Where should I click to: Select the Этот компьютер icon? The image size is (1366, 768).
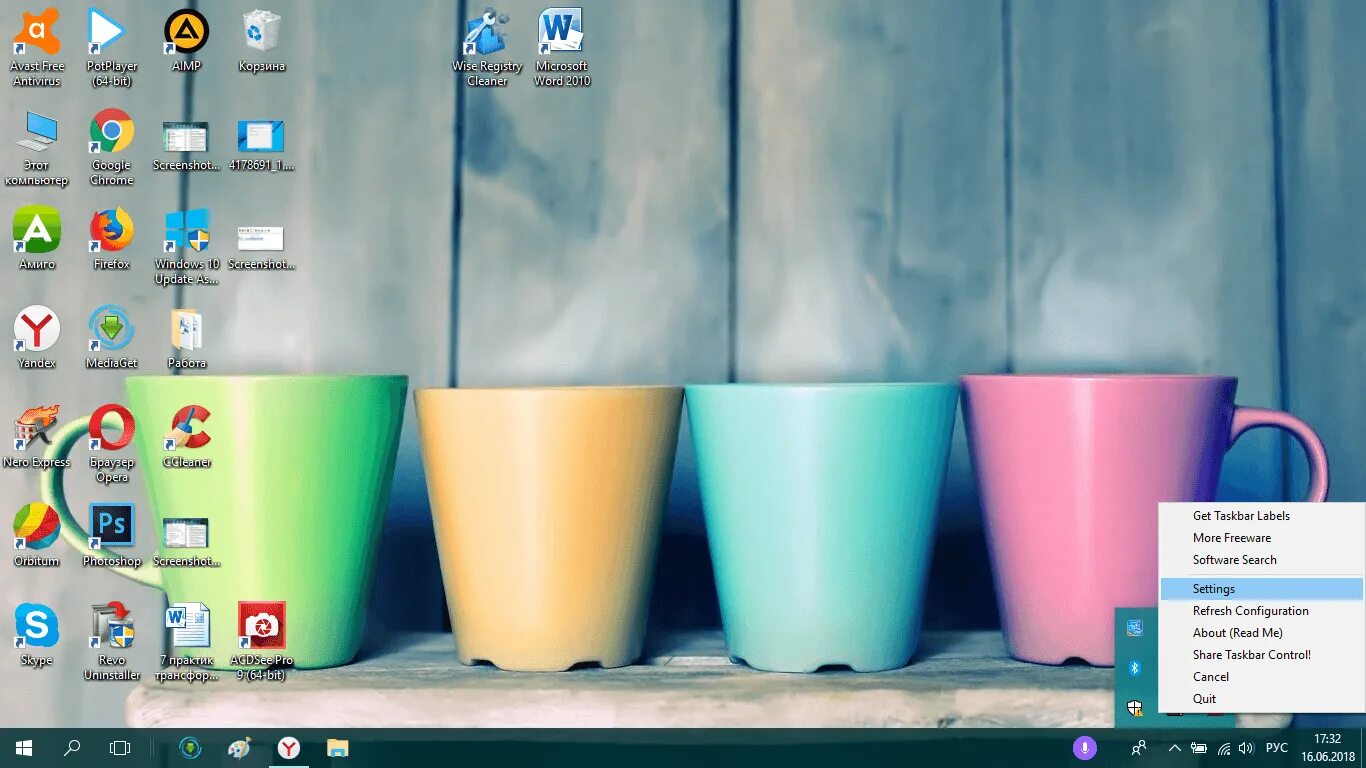coord(37,147)
